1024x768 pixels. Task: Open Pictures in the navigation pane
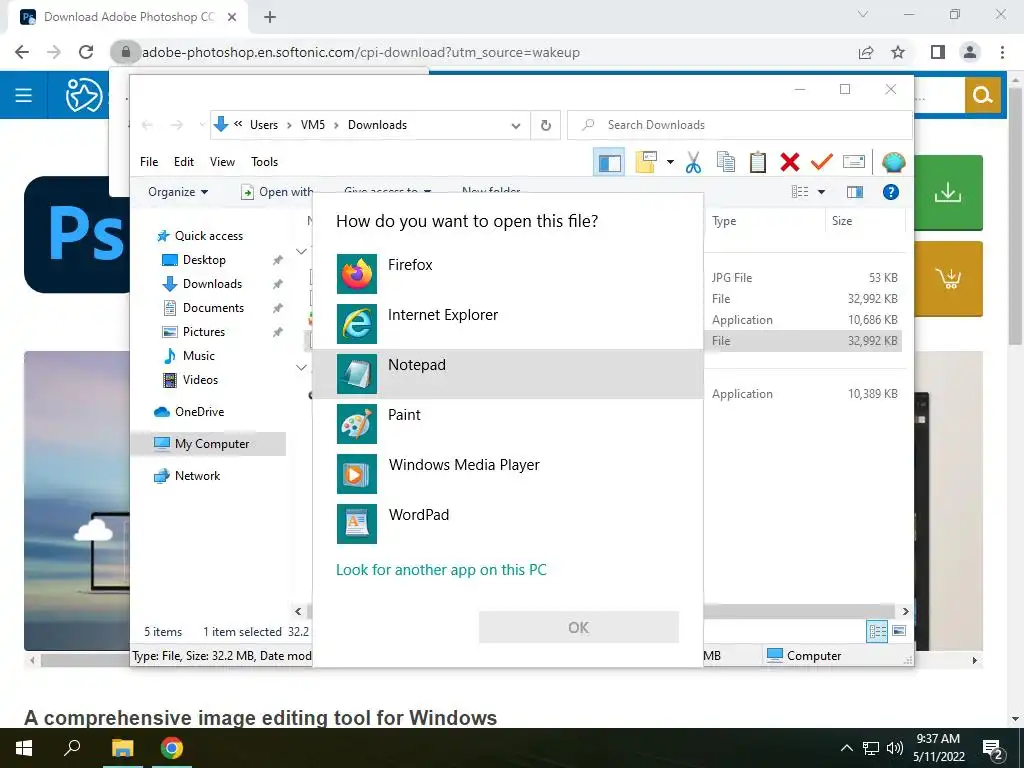pos(204,332)
